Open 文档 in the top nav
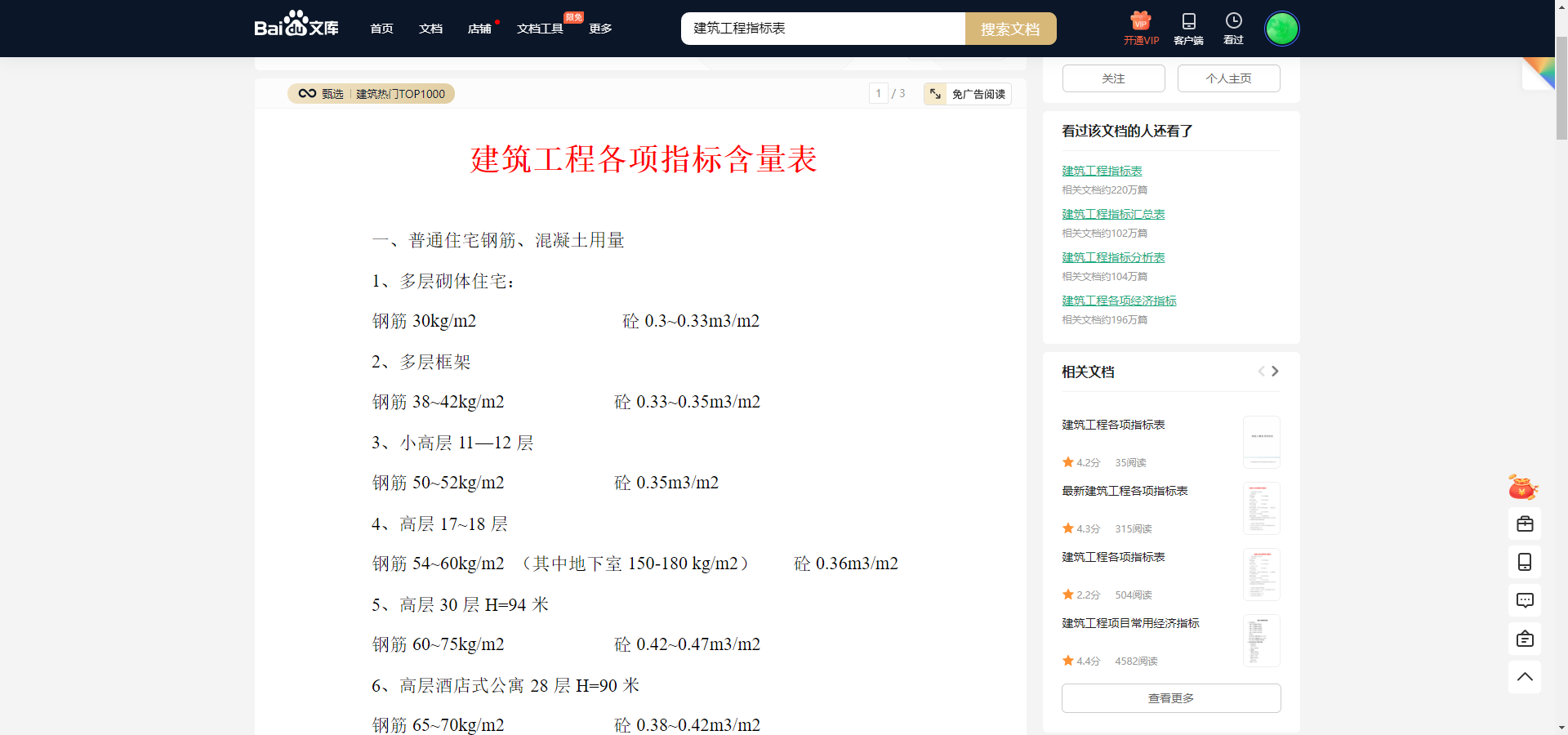This screenshot has width=1568, height=735. [430, 29]
